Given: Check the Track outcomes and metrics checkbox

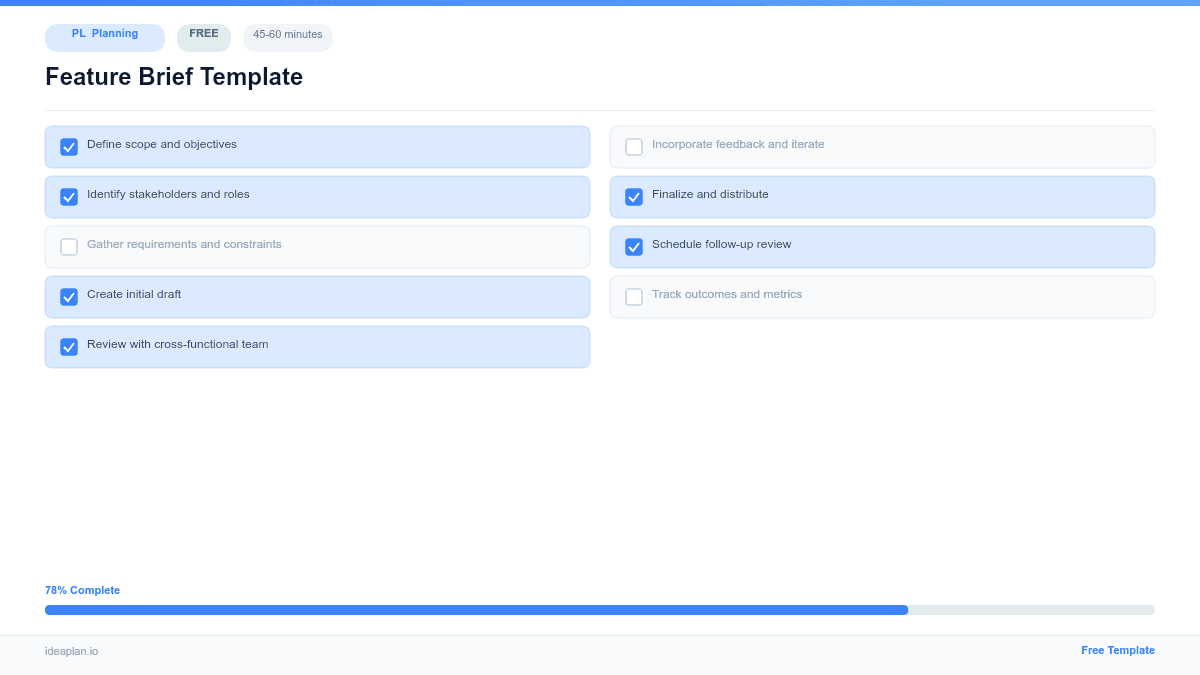Looking at the screenshot, I should [x=634, y=296].
